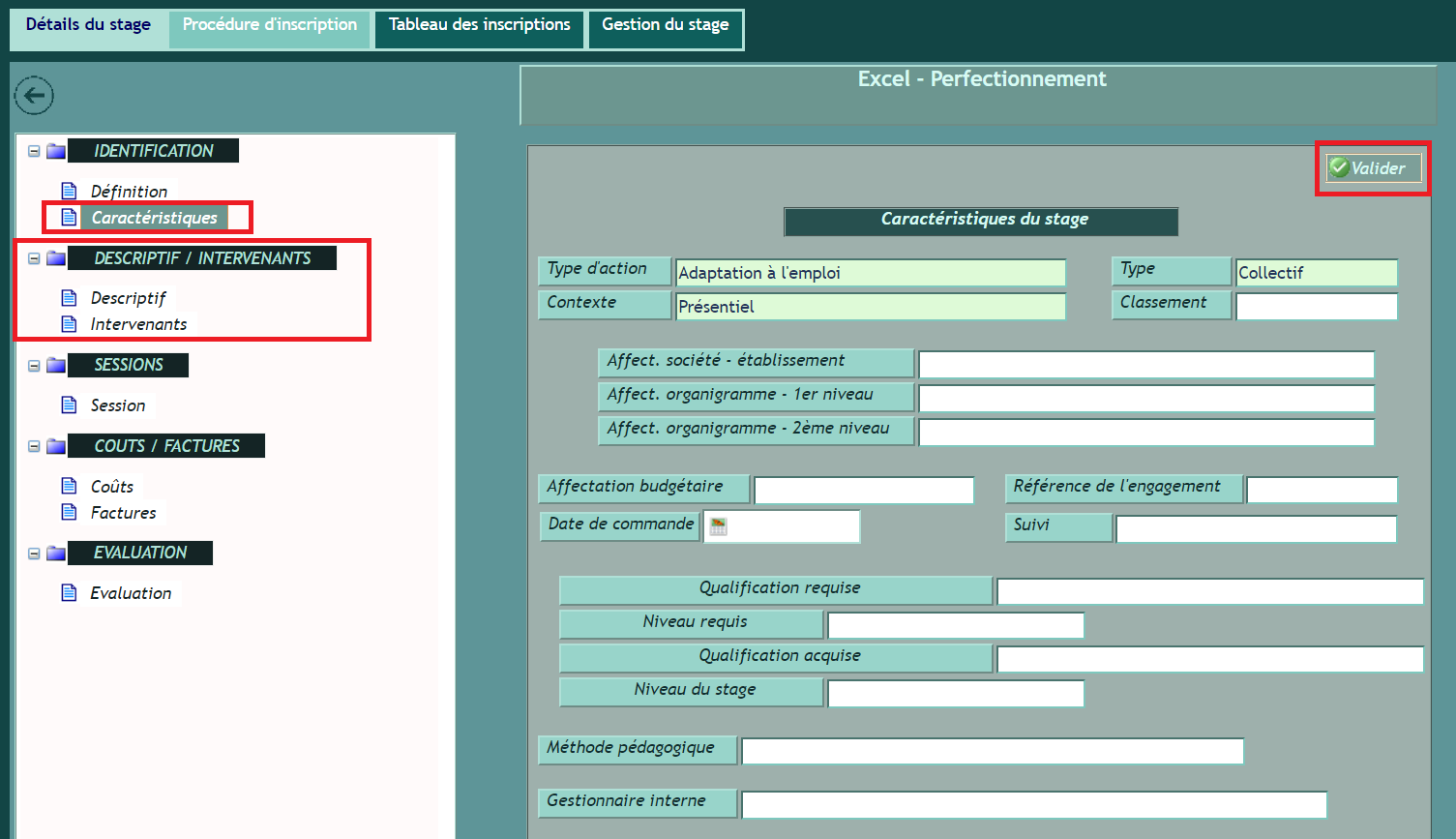This screenshot has width=1456, height=839.
Task: Select the Session item in the tree
Action: tap(118, 405)
